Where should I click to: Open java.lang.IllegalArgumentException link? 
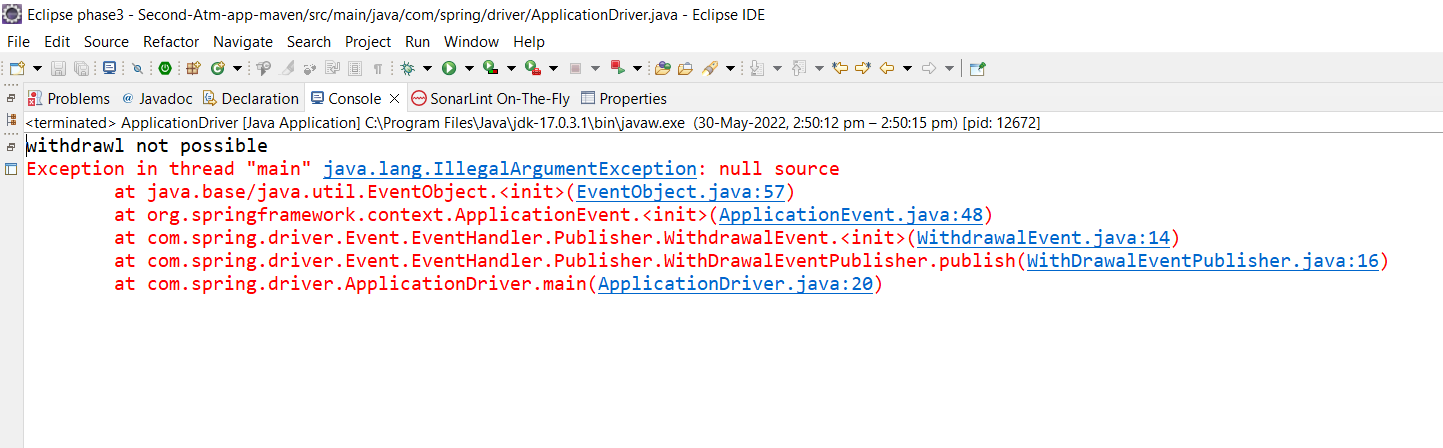coord(510,168)
